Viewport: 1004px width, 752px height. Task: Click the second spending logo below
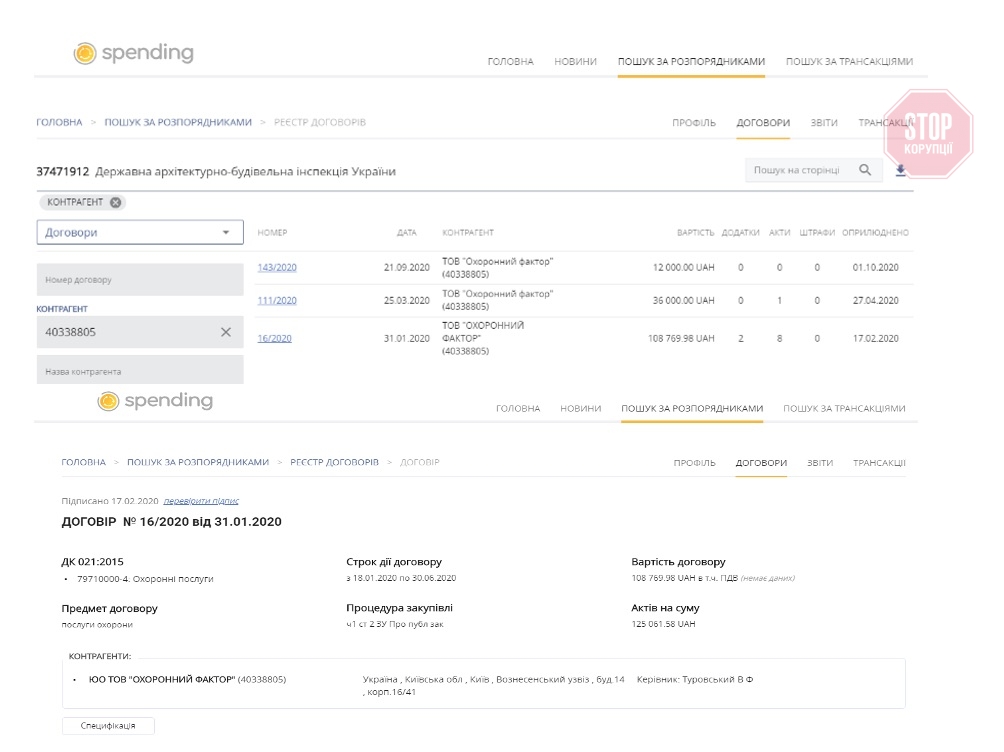pyautogui.click(x=155, y=401)
